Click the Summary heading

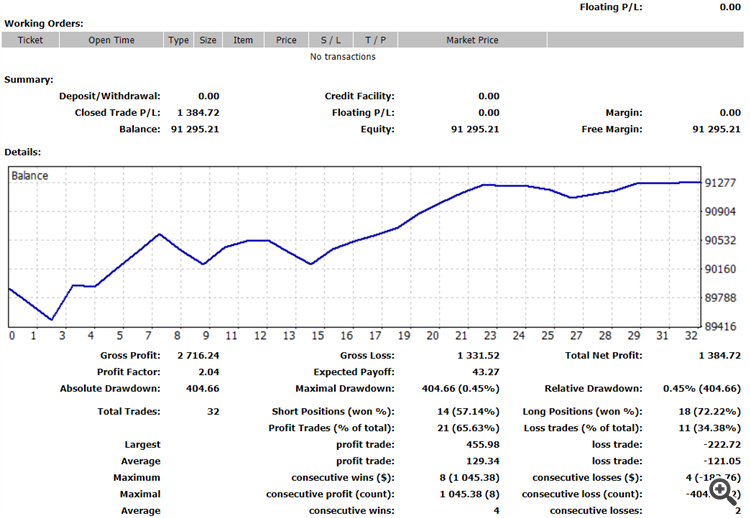coord(29,79)
